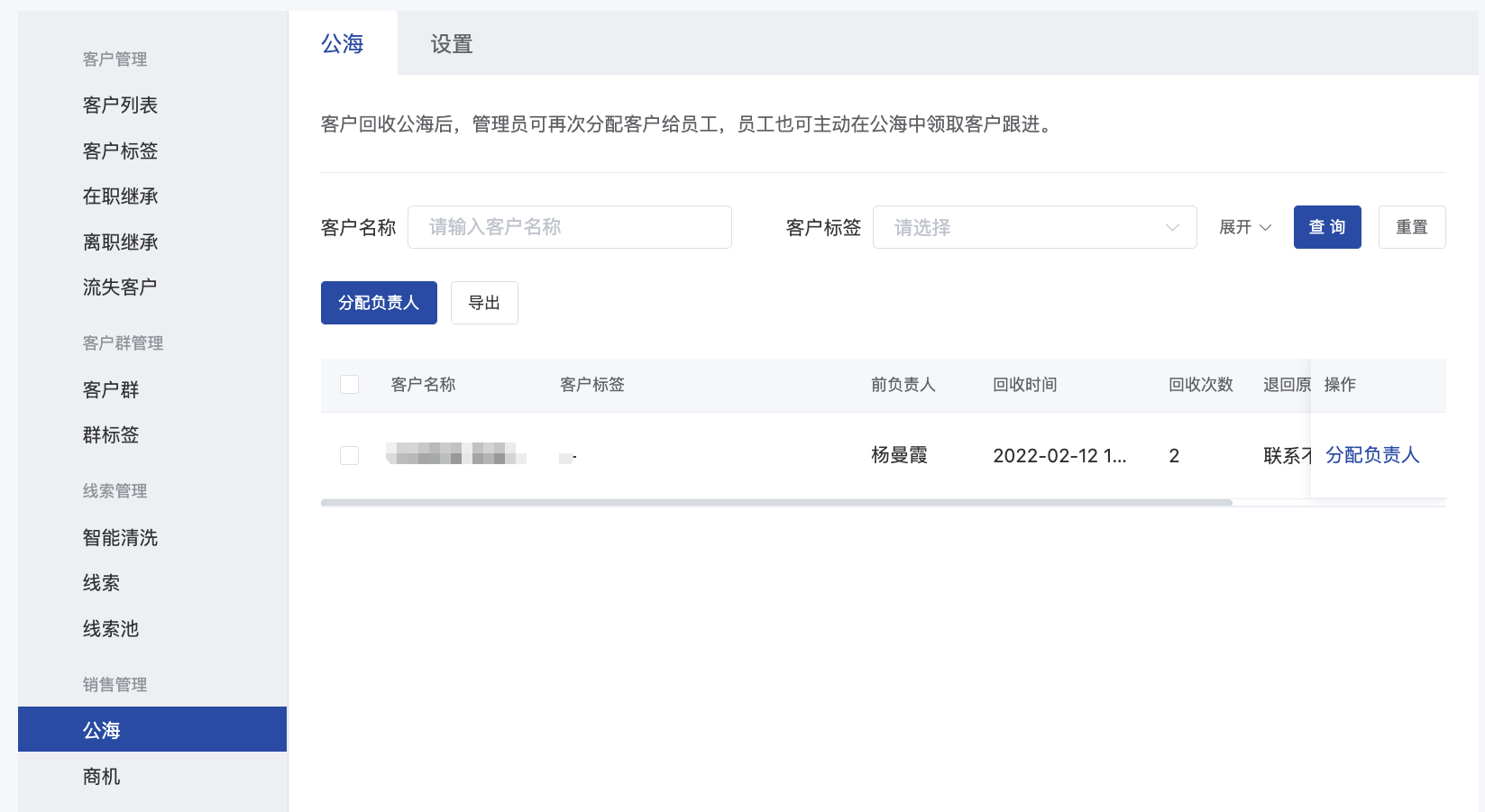Click the 重置 reset button
Viewport: 1485px width, 812px height.
tap(1412, 227)
